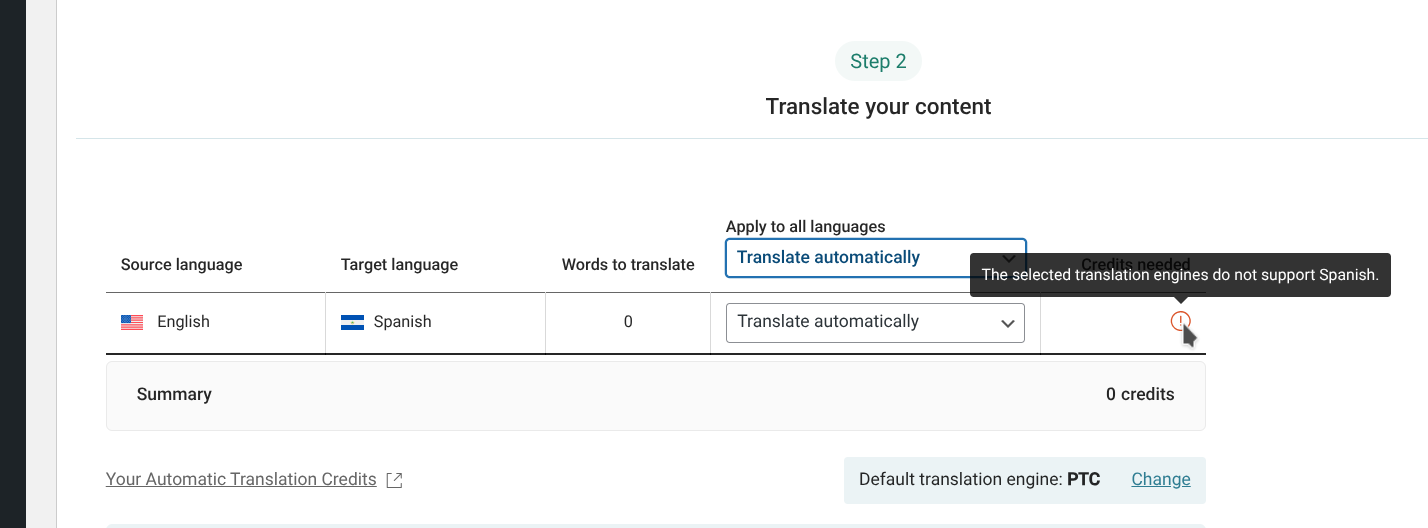
Task: Click the engines do not support Spanish tooltip
Action: [x=1179, y=274]
